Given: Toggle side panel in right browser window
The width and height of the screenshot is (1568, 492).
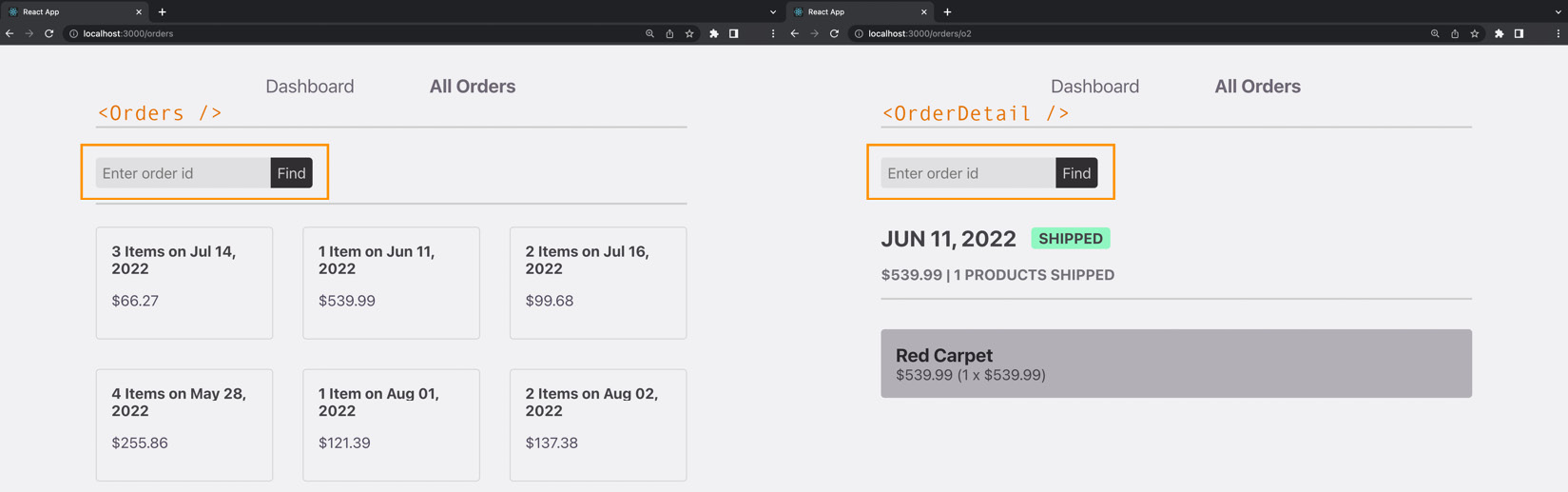Looking at the screenshot, I should click(x=1520, y=33).
